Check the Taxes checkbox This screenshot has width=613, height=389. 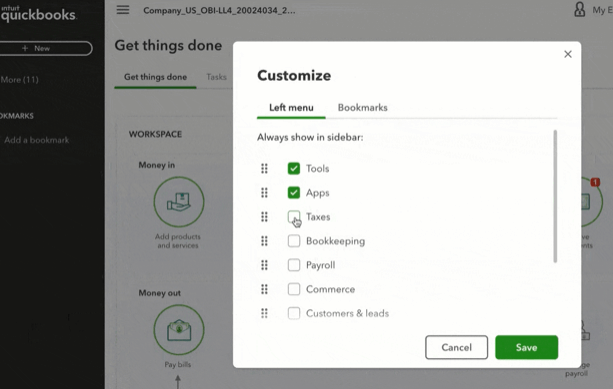click(294, 217)
